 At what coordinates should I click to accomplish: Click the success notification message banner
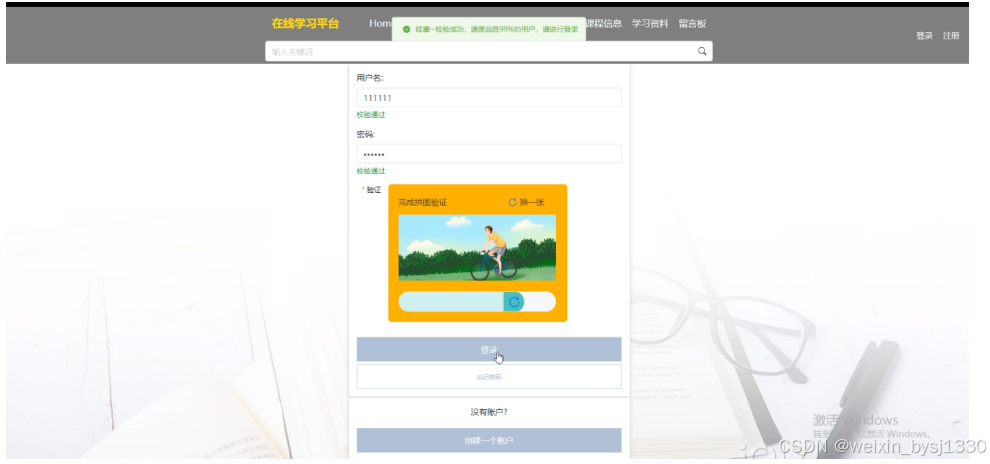pyautogui.click(x=489, y=29)
